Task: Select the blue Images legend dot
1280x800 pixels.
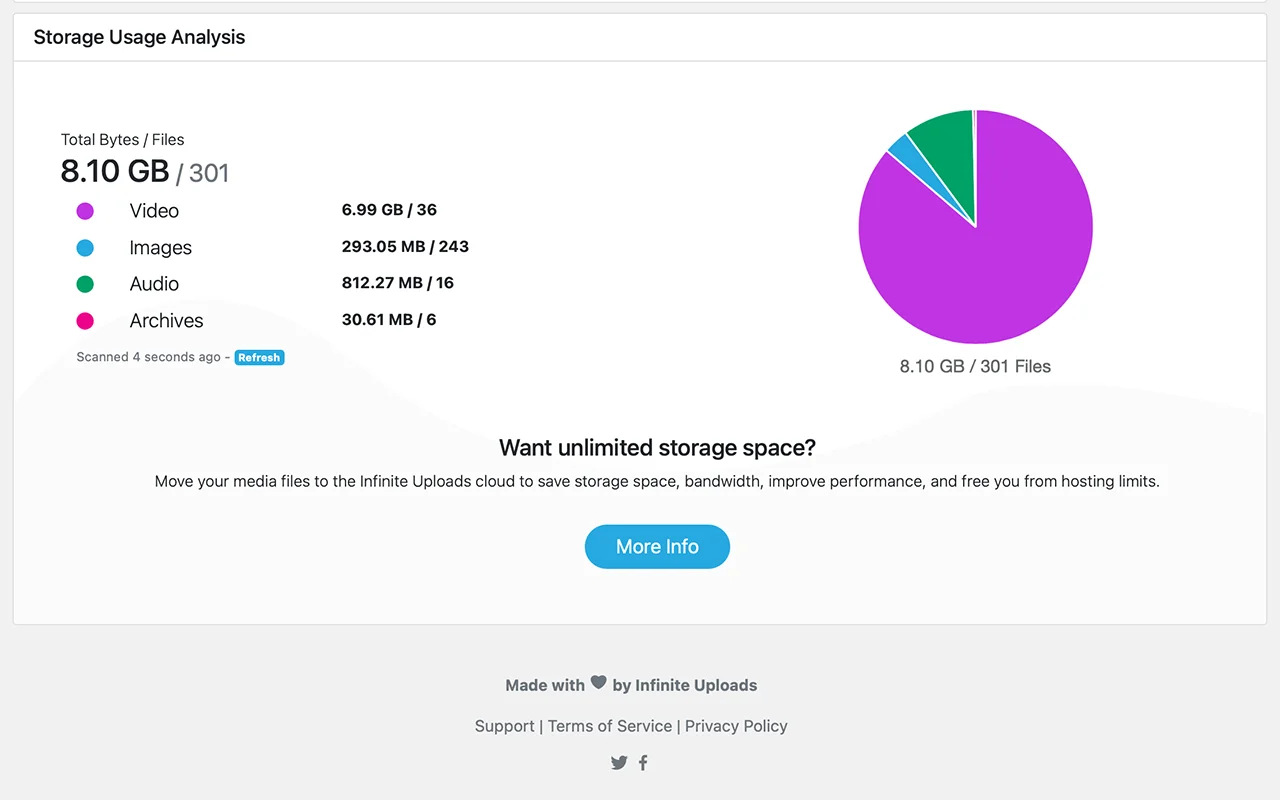Action: (x=85, y=248)
